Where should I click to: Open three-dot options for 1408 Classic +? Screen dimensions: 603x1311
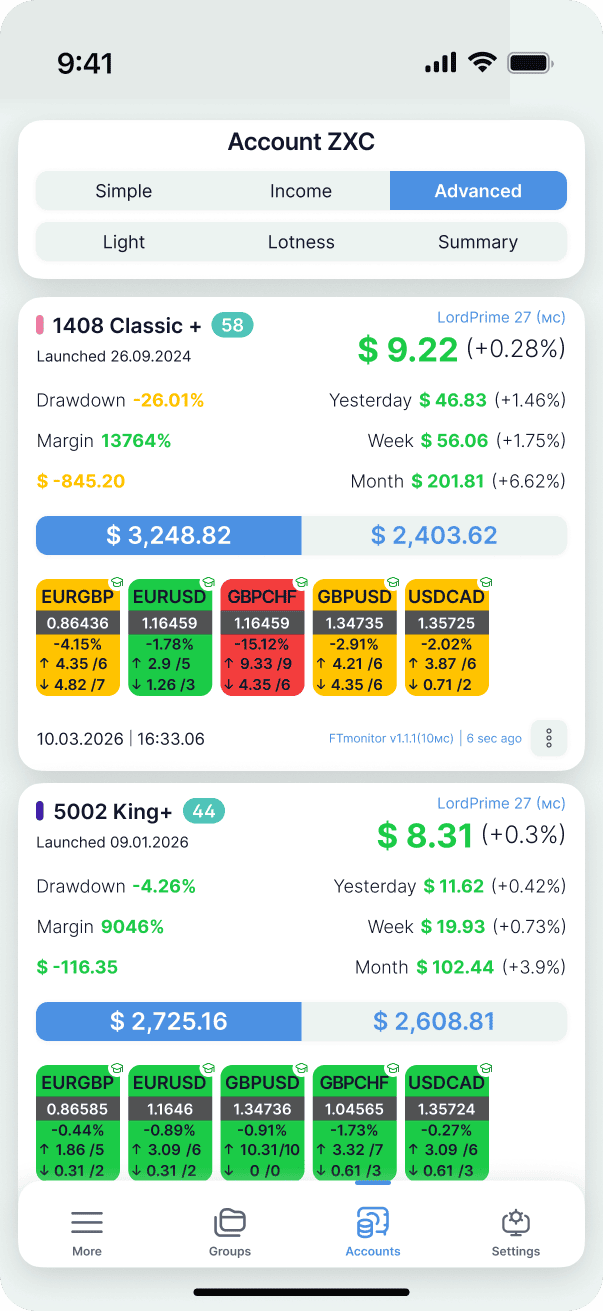(x=548, y=739)
